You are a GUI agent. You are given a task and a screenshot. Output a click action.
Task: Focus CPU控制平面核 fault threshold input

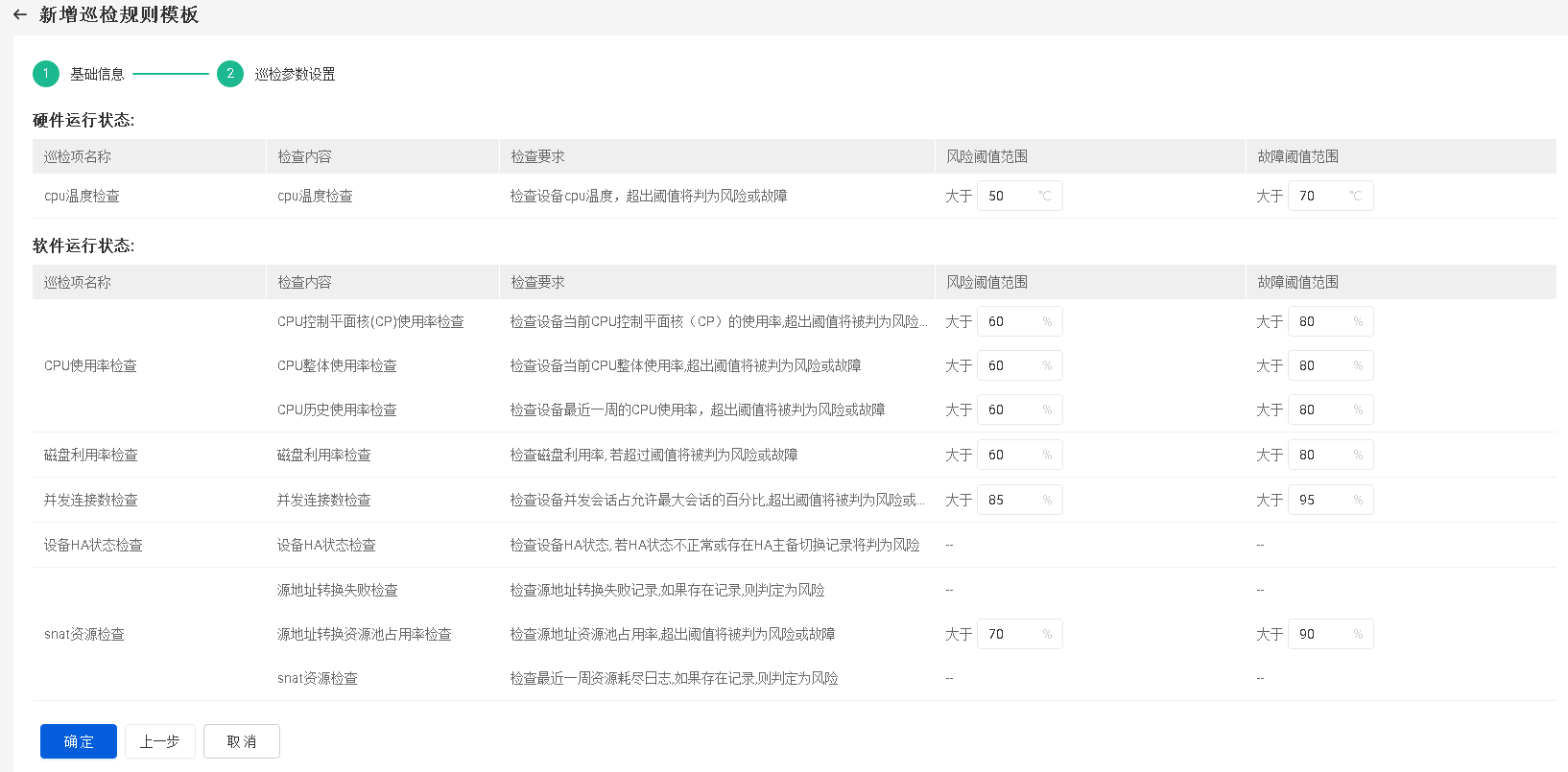coord(1319,321)
